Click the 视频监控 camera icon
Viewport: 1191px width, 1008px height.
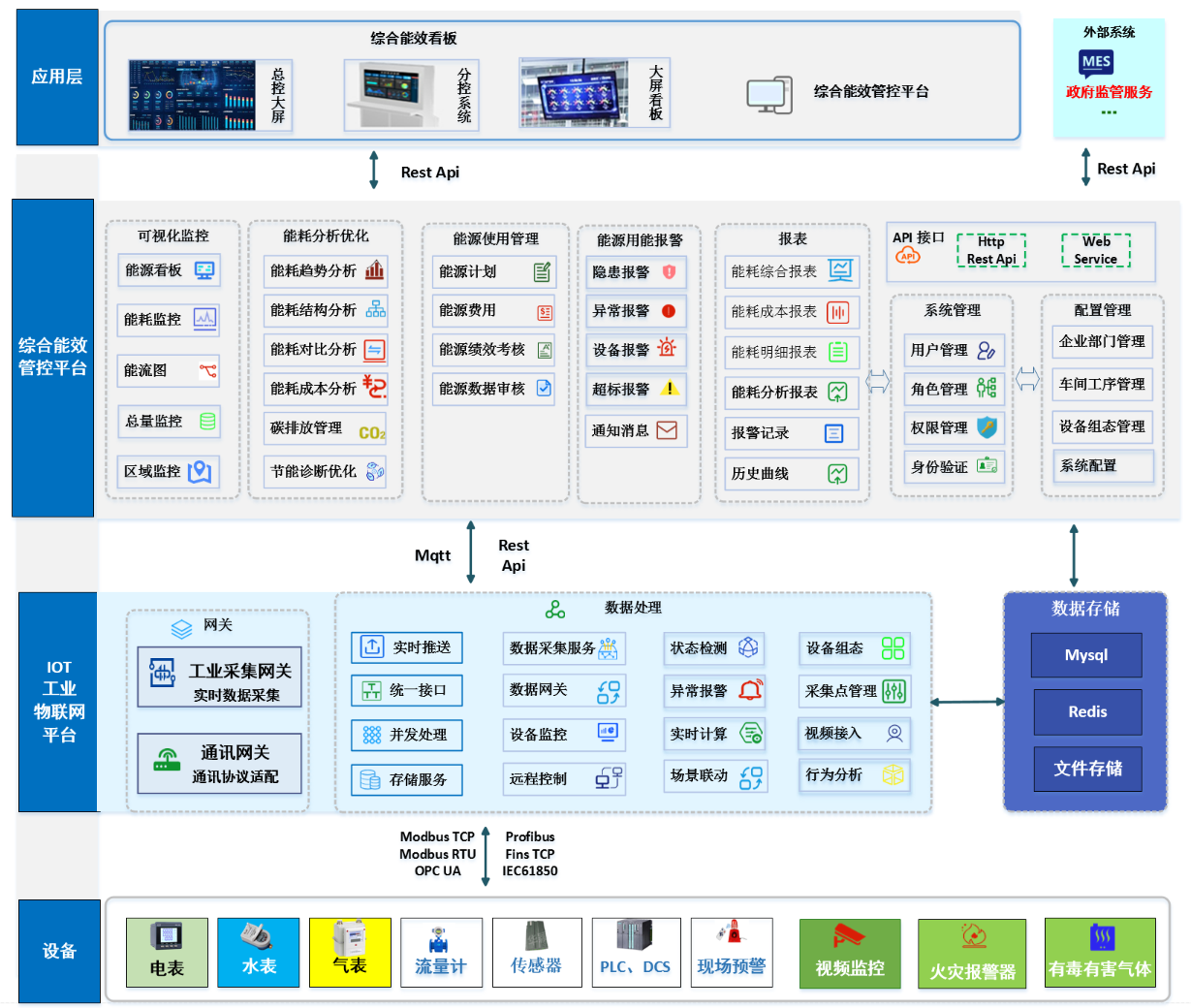tap(849, 936)
